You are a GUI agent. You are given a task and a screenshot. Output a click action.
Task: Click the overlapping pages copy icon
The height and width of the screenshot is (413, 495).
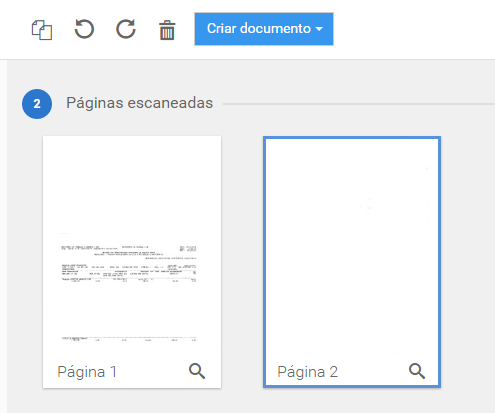42,30
